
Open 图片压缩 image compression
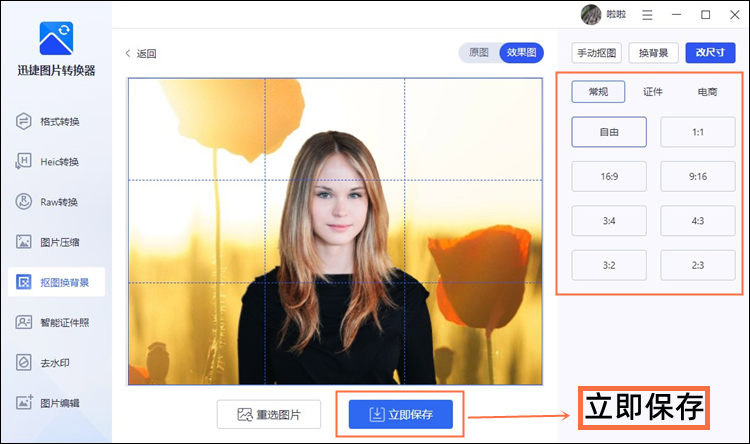(48, 242)
